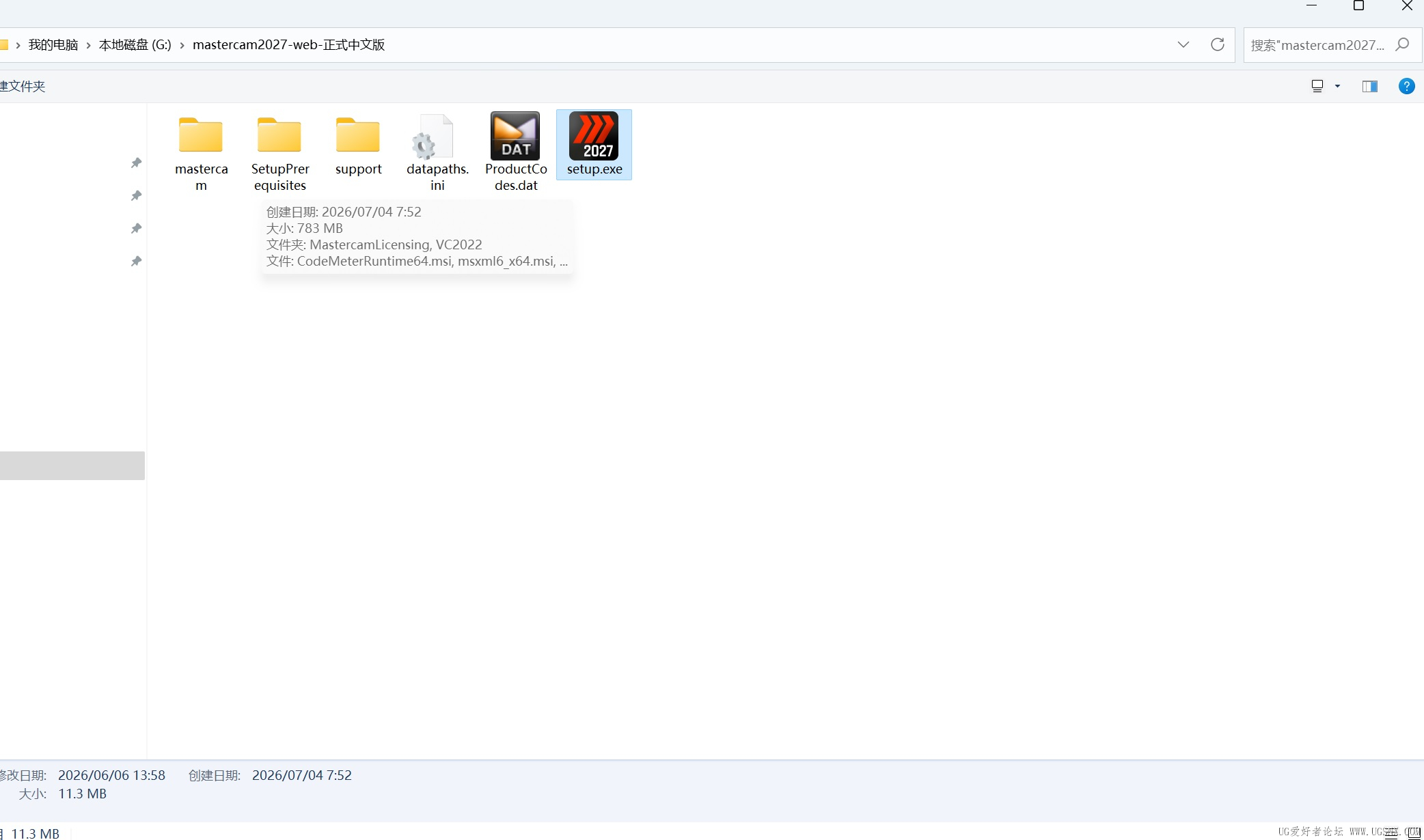This screenshot has width=1424, height=840.
Task: Click the highlighted gray navigation pane item
Action: pyautogui.click(x=72, y=466)
